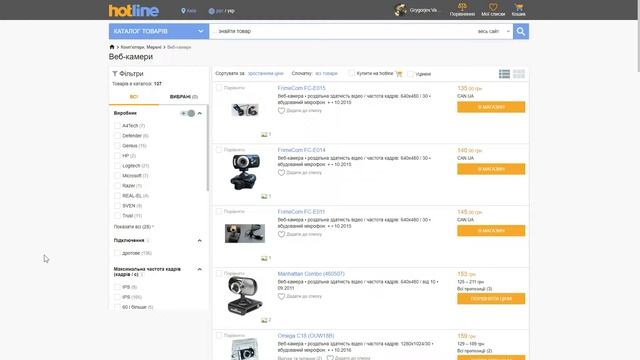
Task: Click the filter funnel icon
Action: (115, 73)
